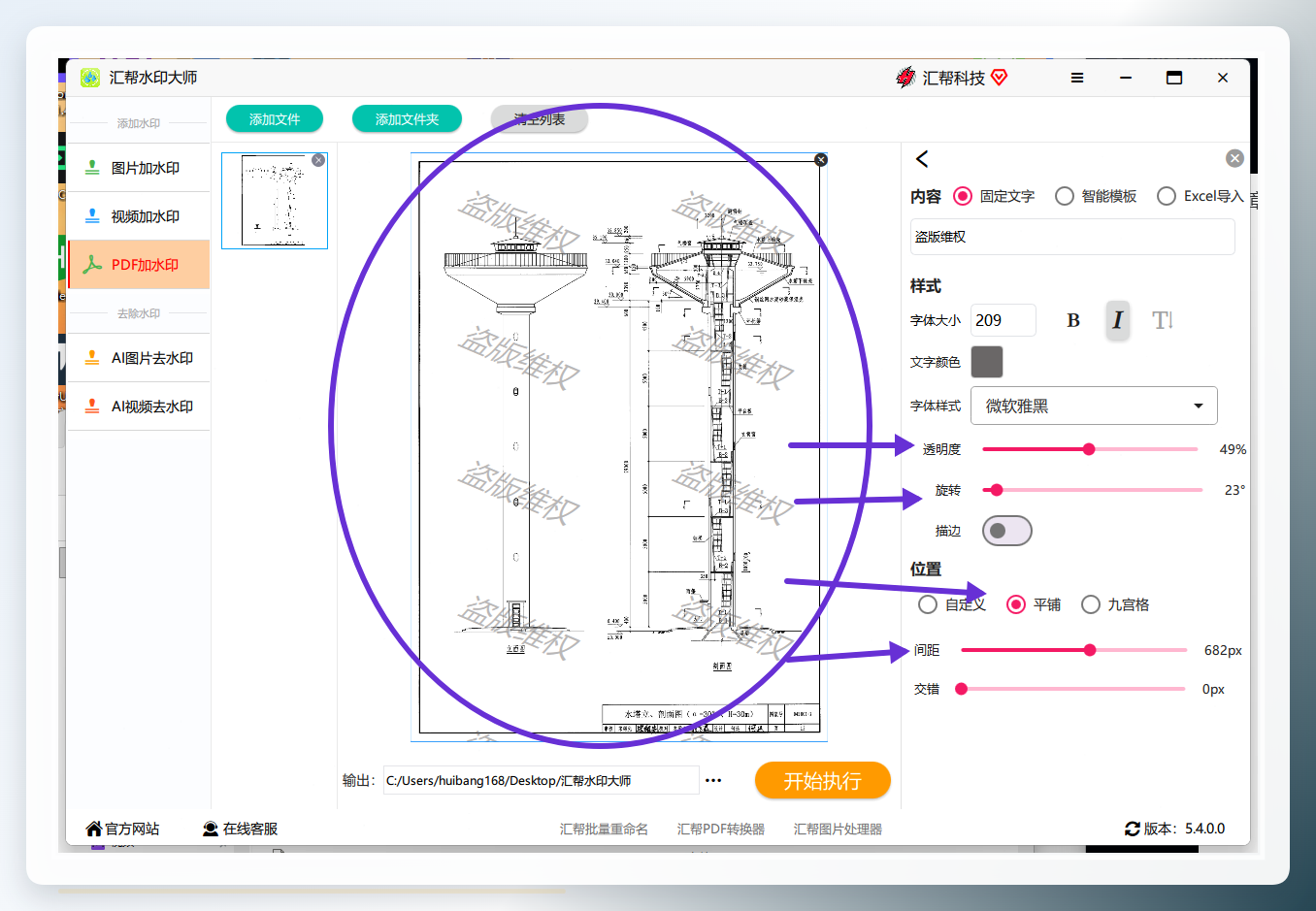Click the version refresh icon
This screenshot has width=1316, height=911.
[1133, 829]
